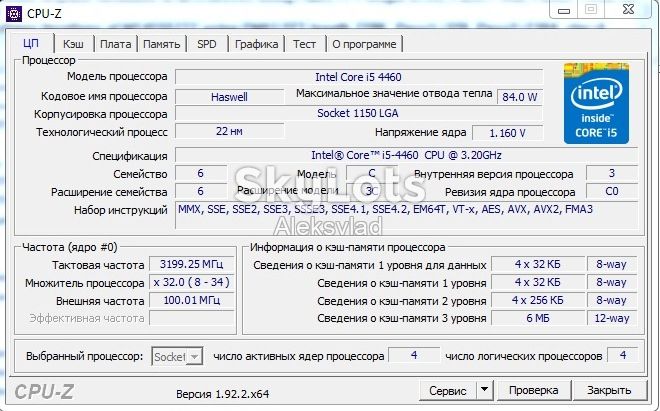
Task: Click the Закрыть button
Action: tap(609, 390)
